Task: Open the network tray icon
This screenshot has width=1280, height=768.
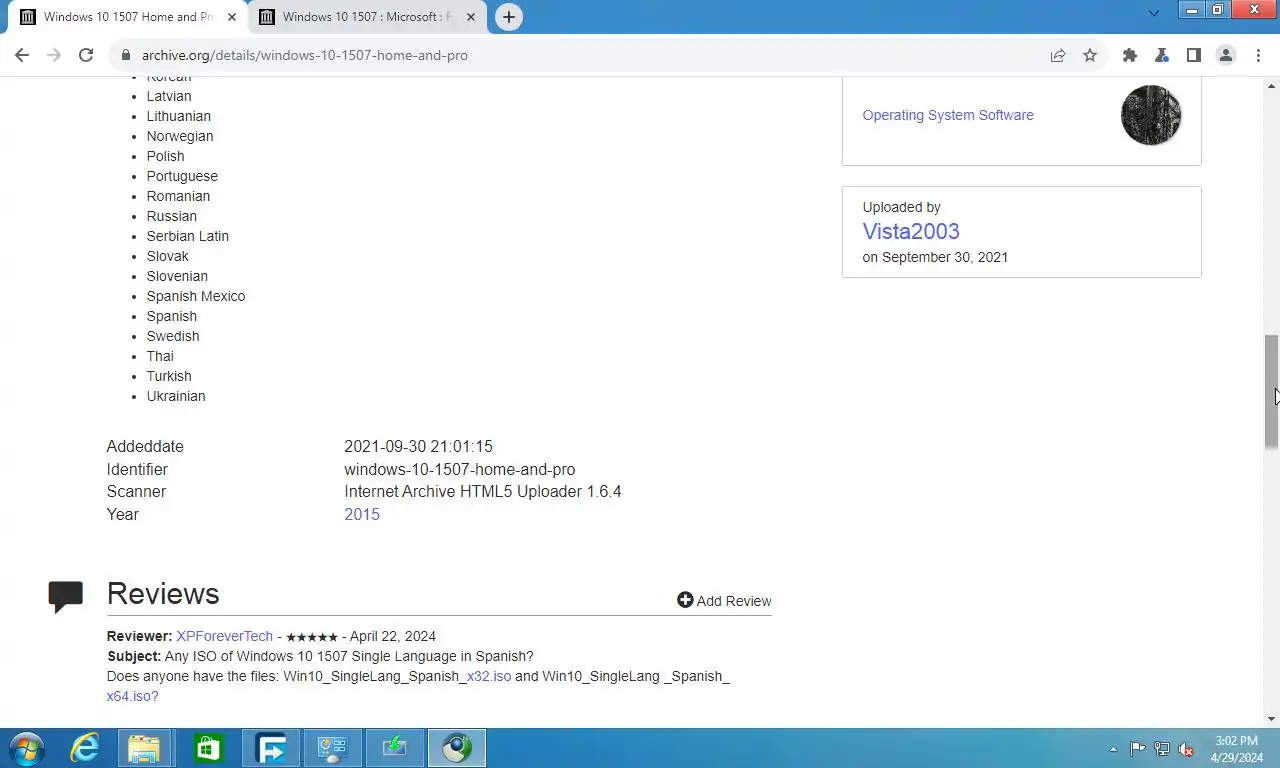Action: (1162, 749)
